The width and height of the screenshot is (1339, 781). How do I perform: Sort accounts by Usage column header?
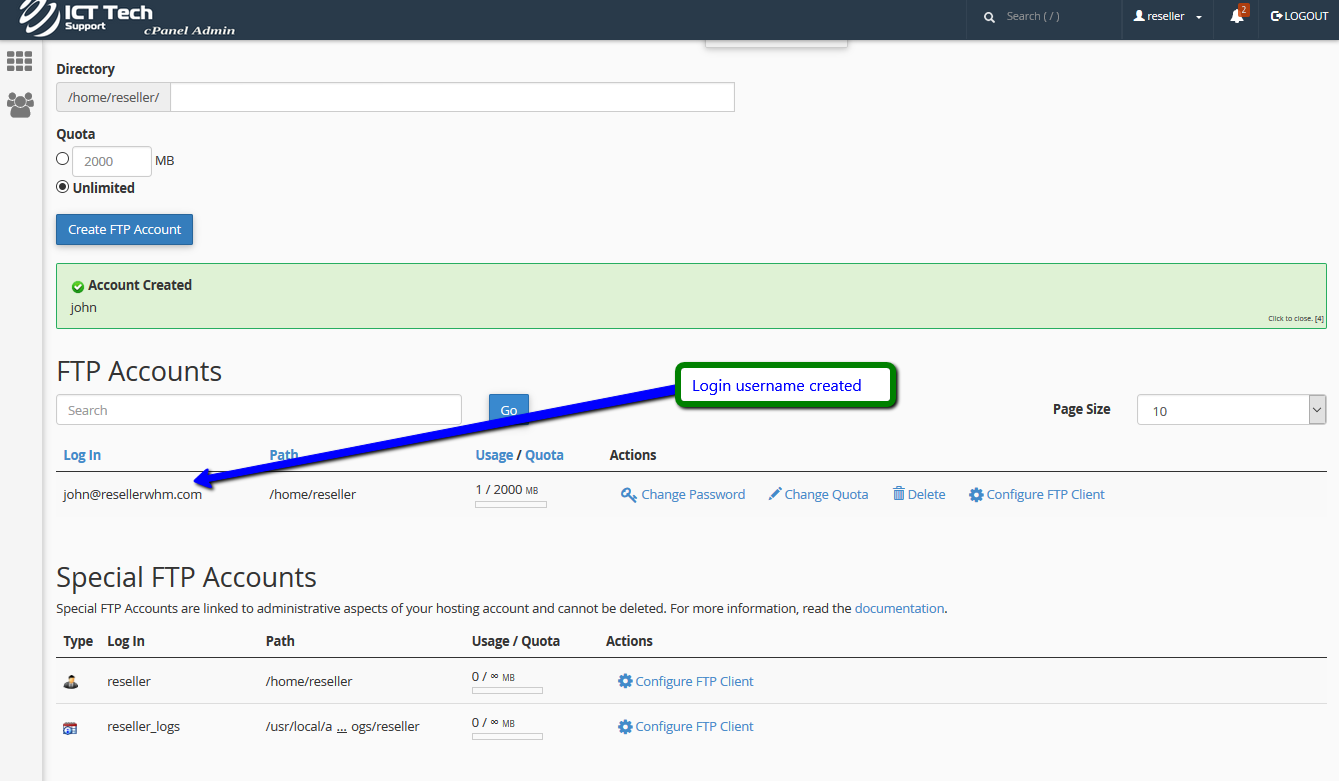click(494, 455)
